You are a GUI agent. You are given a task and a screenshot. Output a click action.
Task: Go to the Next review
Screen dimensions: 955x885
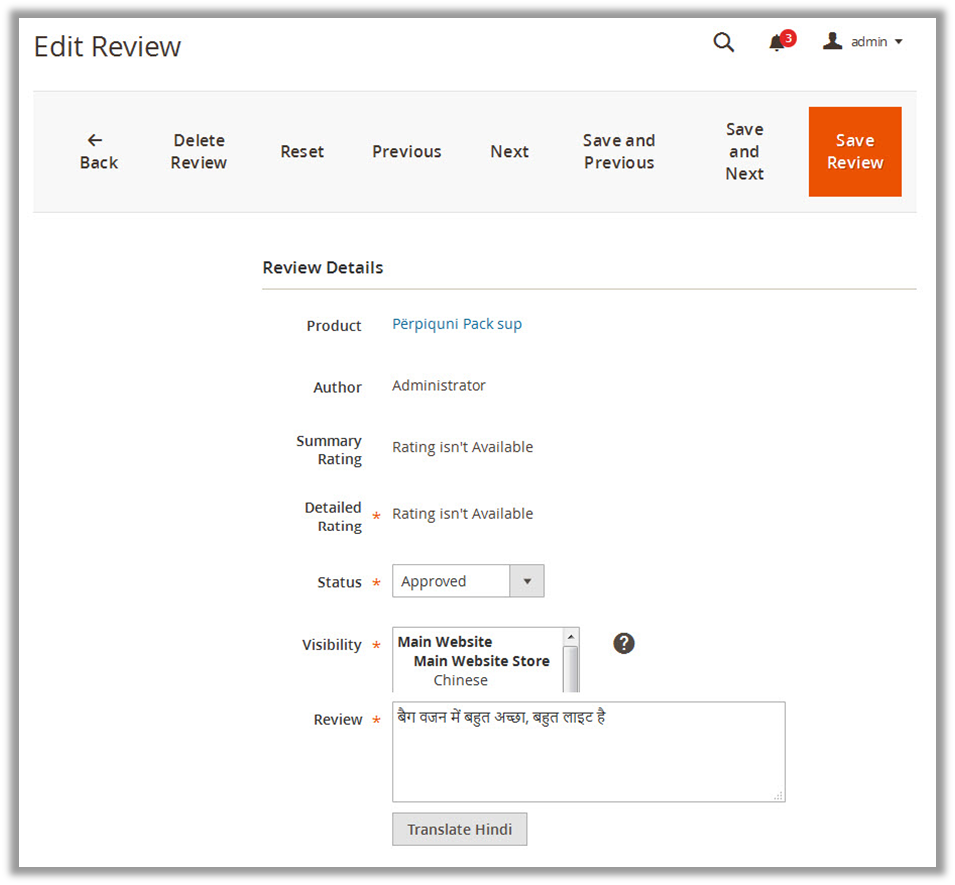(x=509, y=152)
